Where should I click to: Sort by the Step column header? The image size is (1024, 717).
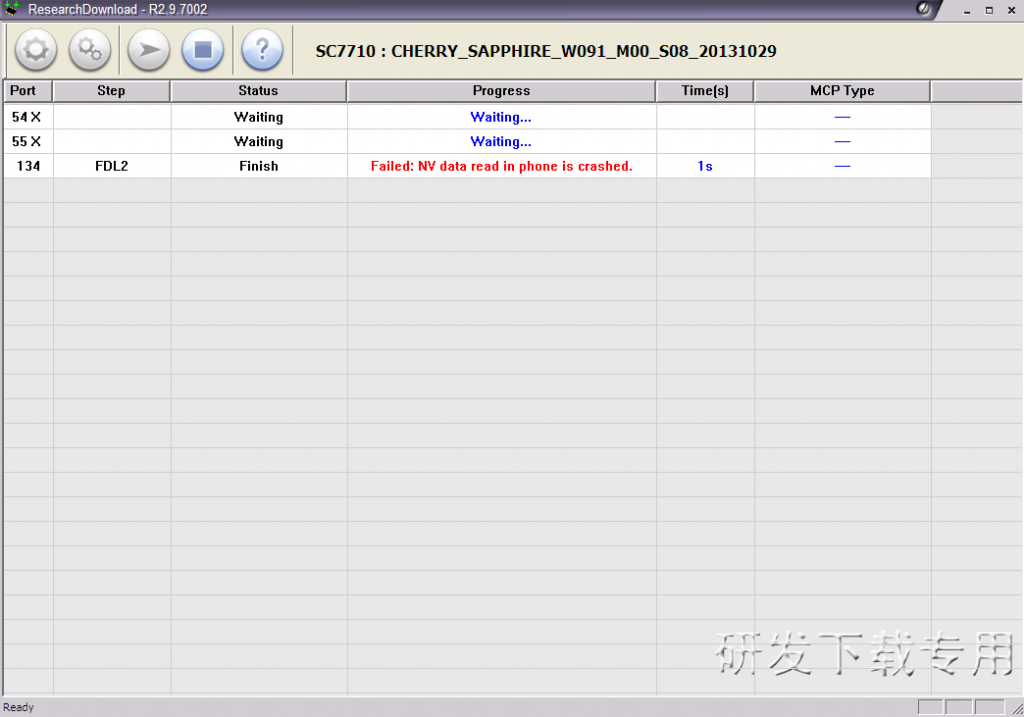(111, 90)
